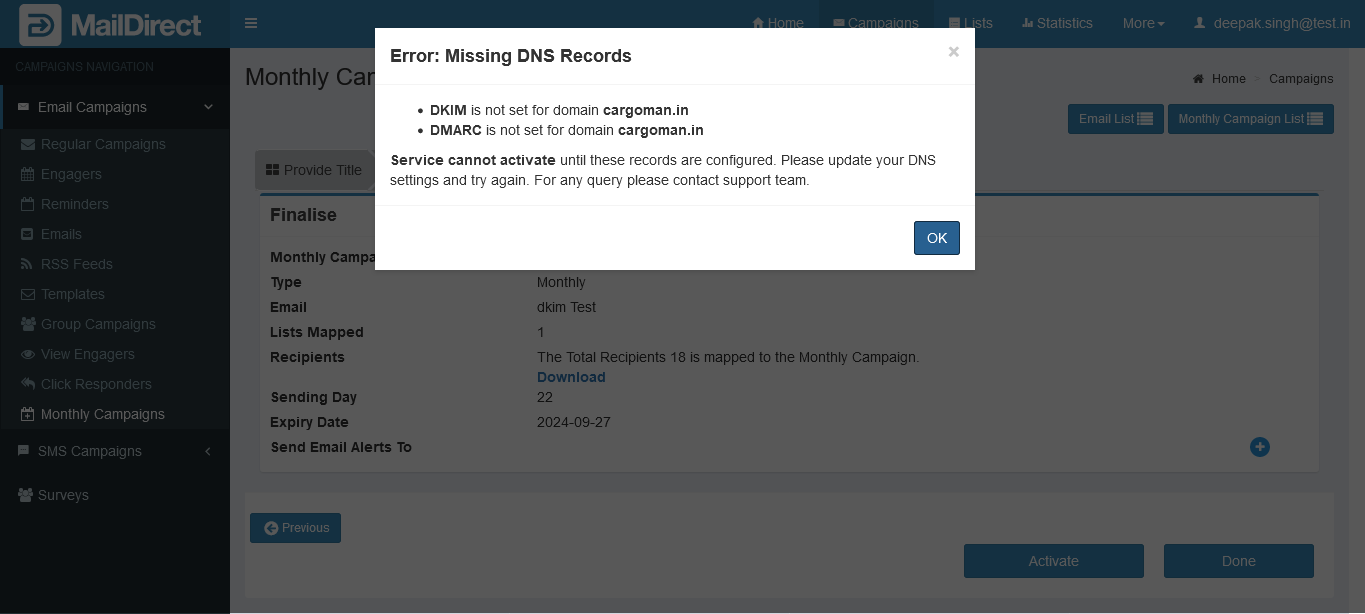Open Regular Campaigns in sidebar
This screenshot has height=614, width=1365.
(103, 144)
